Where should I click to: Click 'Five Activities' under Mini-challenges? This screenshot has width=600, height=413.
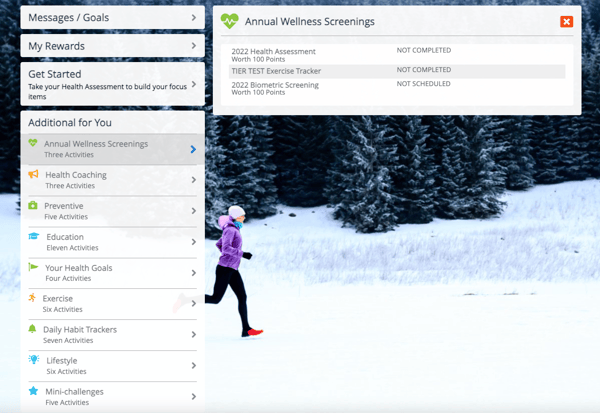pos(67,402)
